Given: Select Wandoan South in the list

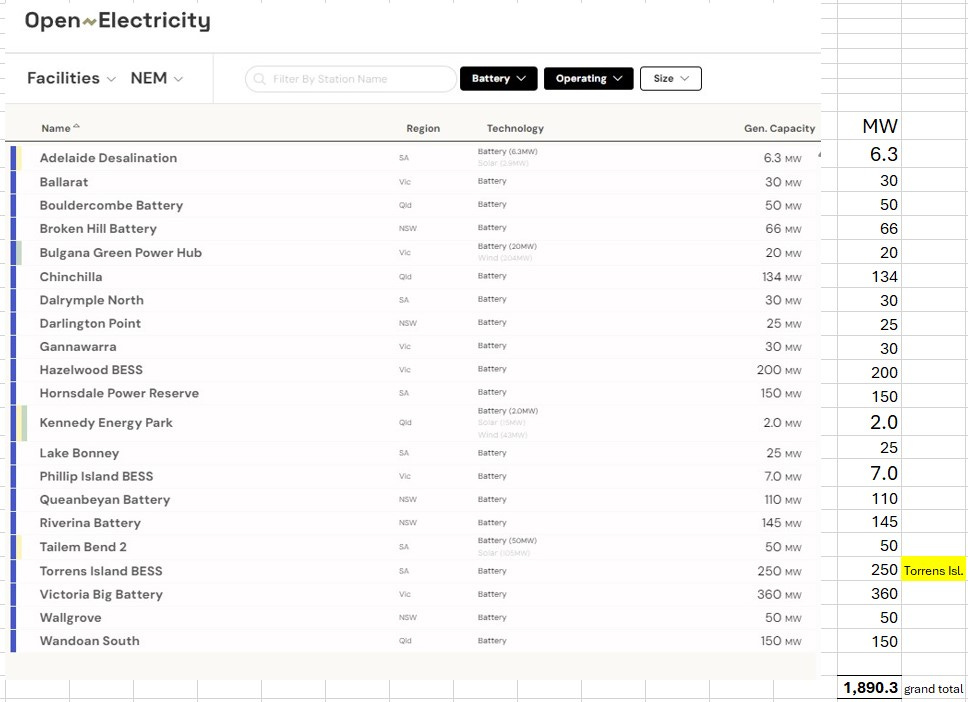Looking at the screenshot, I should [90, 641].
